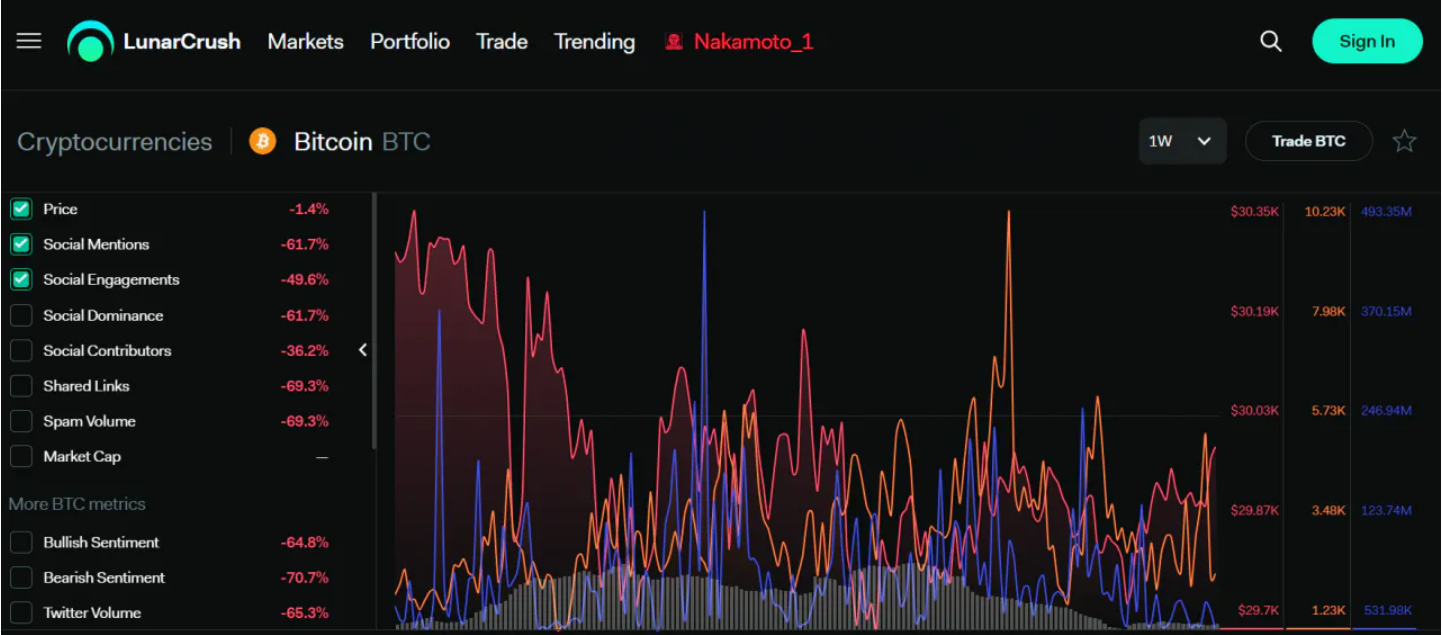This screenshot has height=635, width=1442.
Task: Click the orange Bitcoin coin icon
Action: click(x=262, y=141)
